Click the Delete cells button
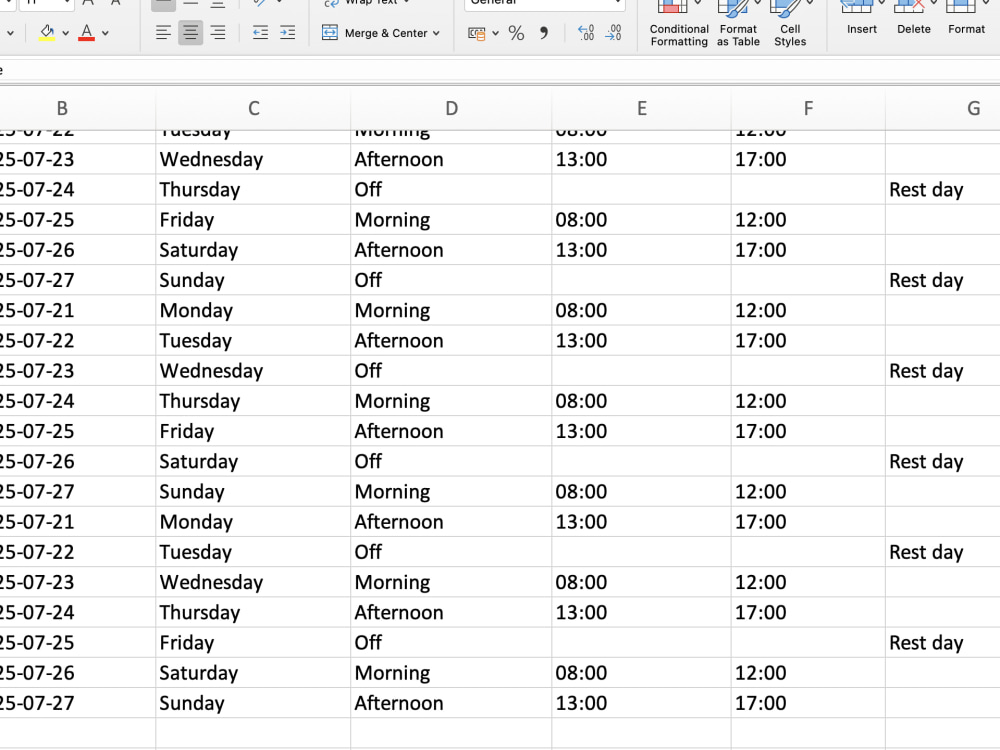Screen dimensions: 1000x750 pyautogui.click(x=913, y=18)
